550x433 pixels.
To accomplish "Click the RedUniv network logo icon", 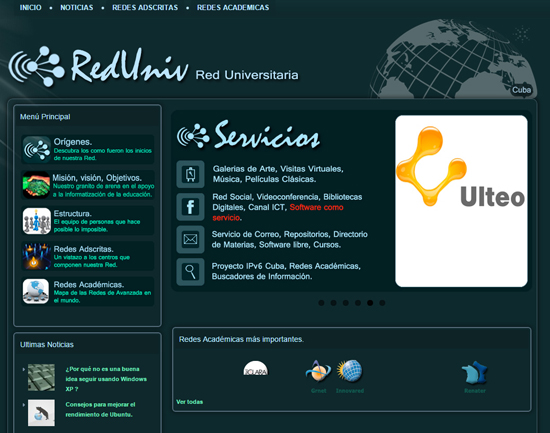I will [x=36, y=67].
